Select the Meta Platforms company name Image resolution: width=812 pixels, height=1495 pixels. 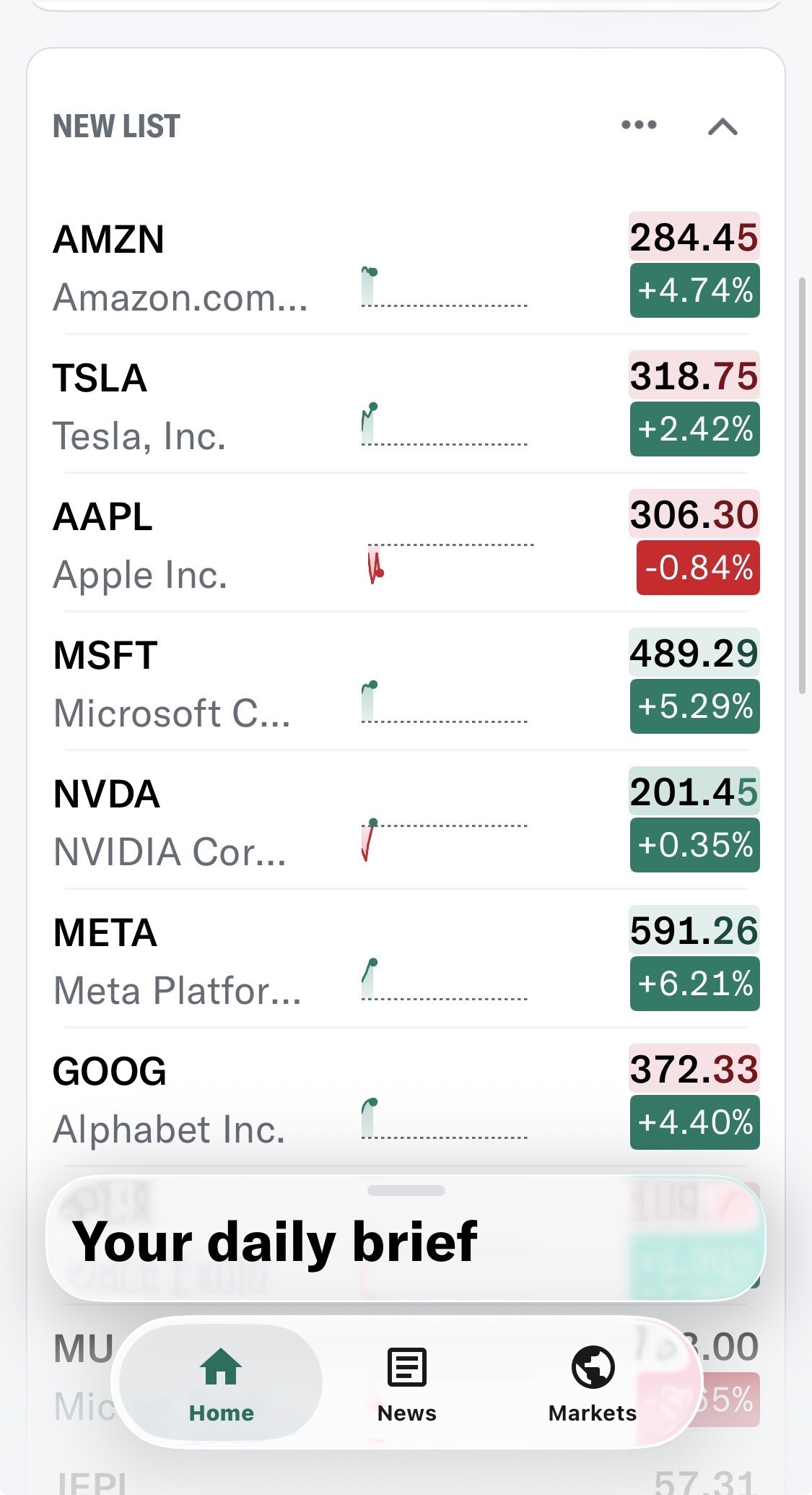(178, 990)
